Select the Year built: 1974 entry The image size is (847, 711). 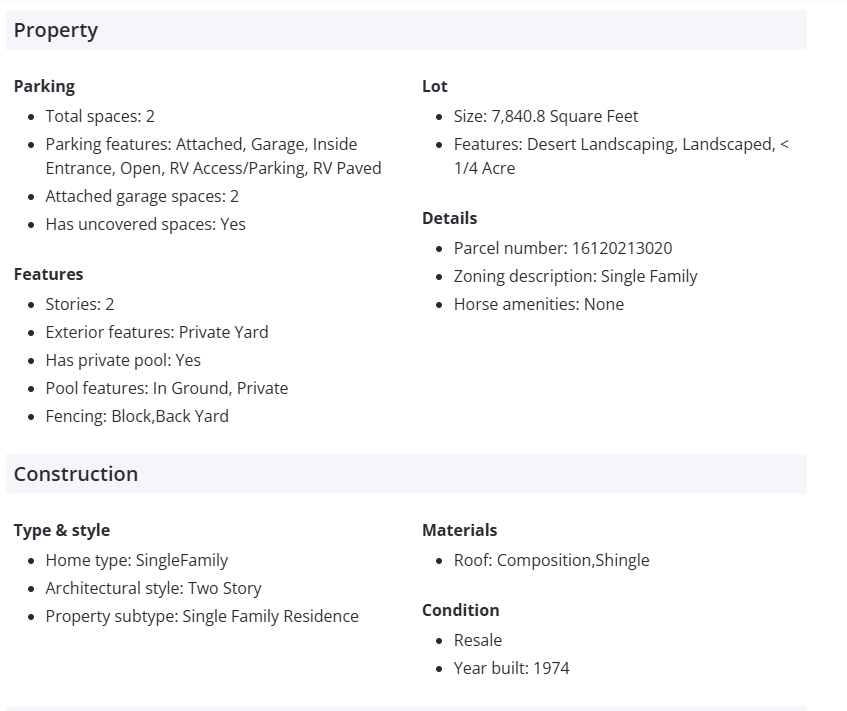pyautogui.click(x=511, y=668)
